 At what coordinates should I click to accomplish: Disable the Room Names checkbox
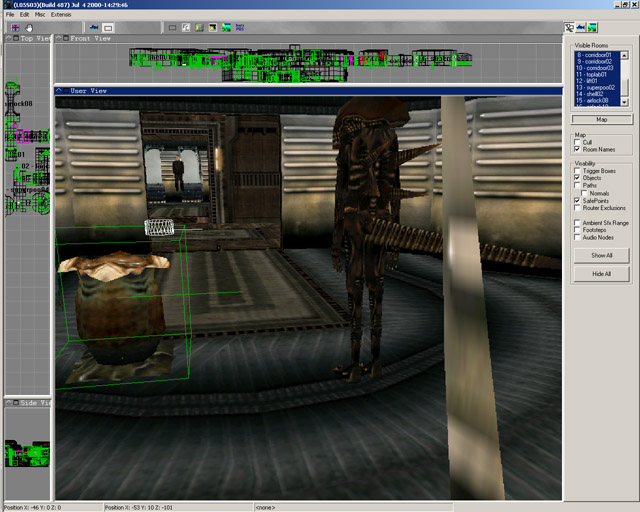577,149
